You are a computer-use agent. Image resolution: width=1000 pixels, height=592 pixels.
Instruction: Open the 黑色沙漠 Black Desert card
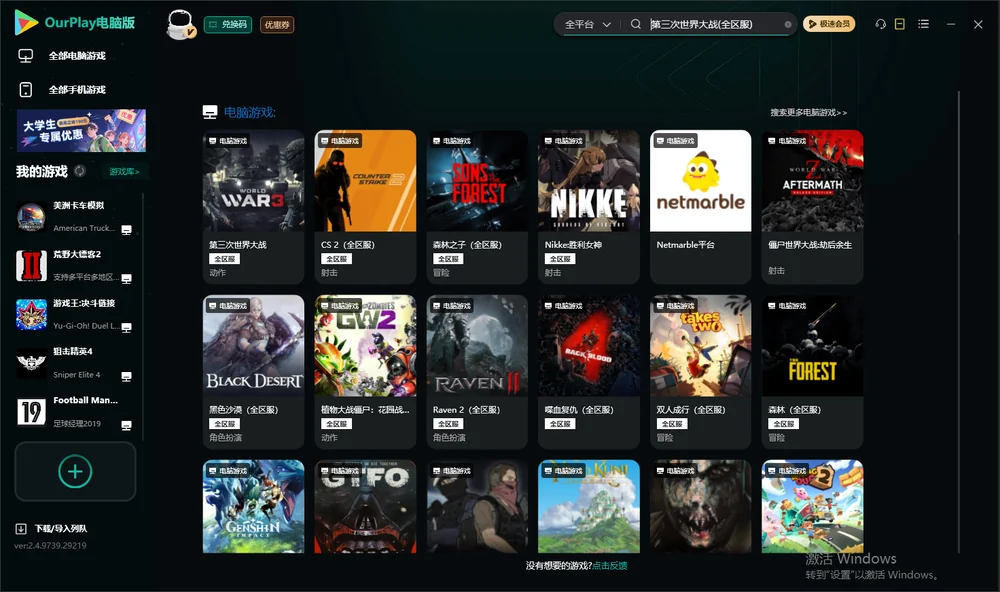coord(253,372)
